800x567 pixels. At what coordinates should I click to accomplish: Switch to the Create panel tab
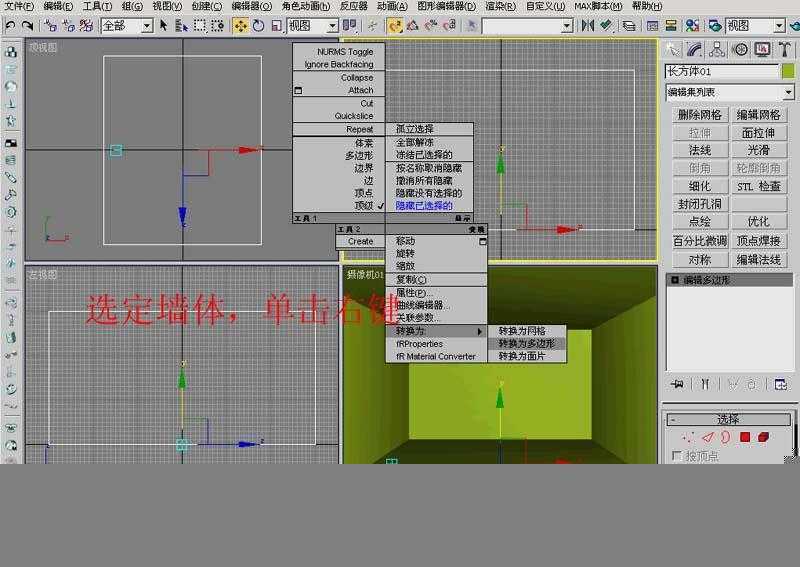[x=673, y=50]
